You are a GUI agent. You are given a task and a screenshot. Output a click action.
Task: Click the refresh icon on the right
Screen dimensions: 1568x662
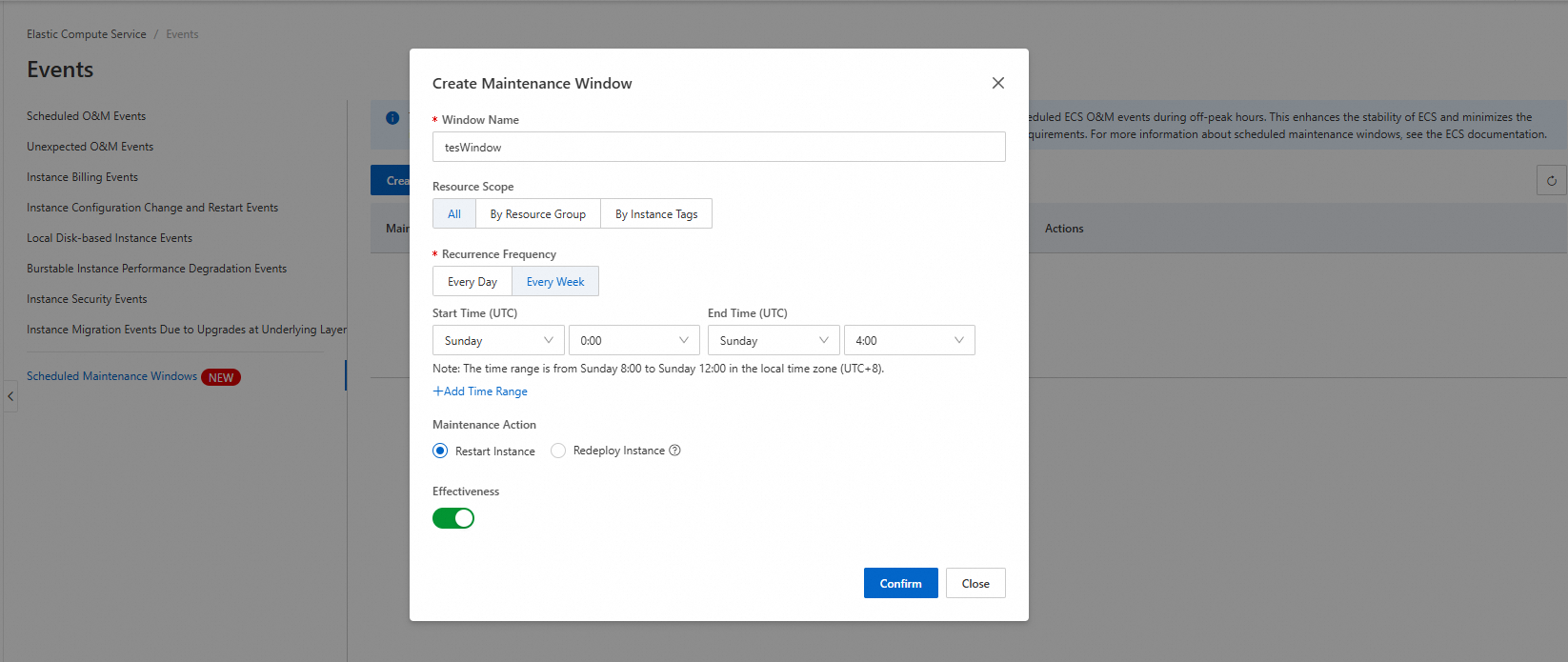click(x=1551, y=180)
